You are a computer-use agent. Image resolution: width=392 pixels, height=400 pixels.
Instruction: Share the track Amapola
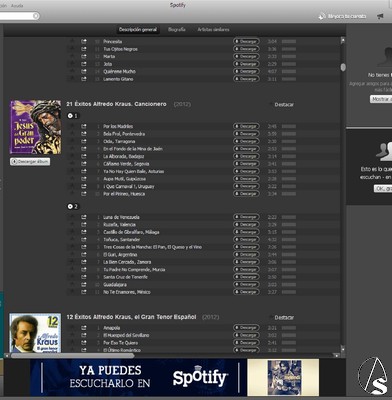tap(84, 328)
